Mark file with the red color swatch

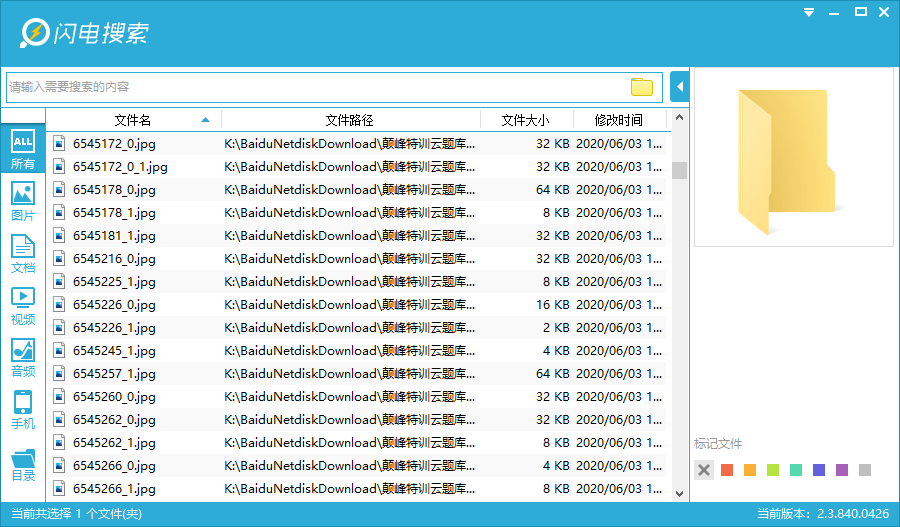727,470
